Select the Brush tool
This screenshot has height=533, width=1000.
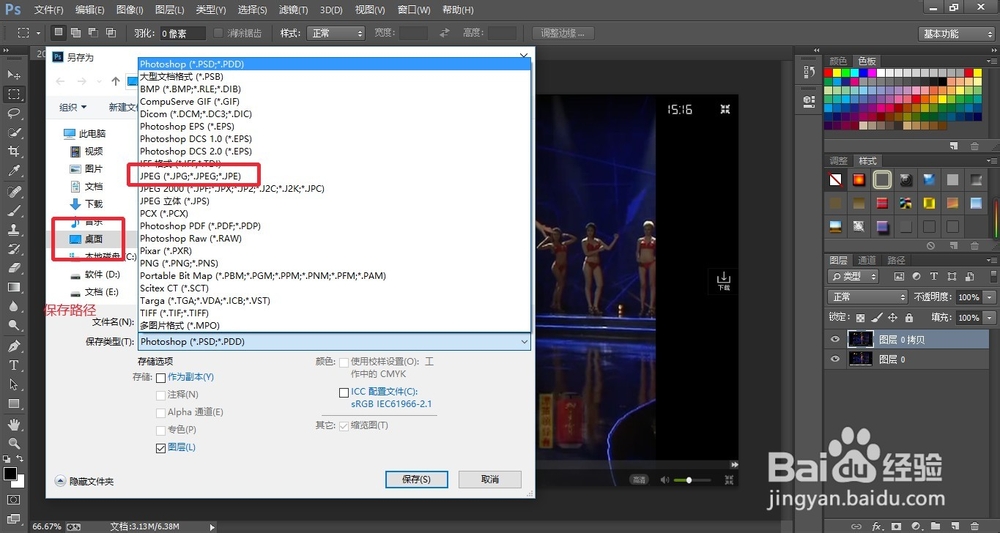tap(13, 210)
